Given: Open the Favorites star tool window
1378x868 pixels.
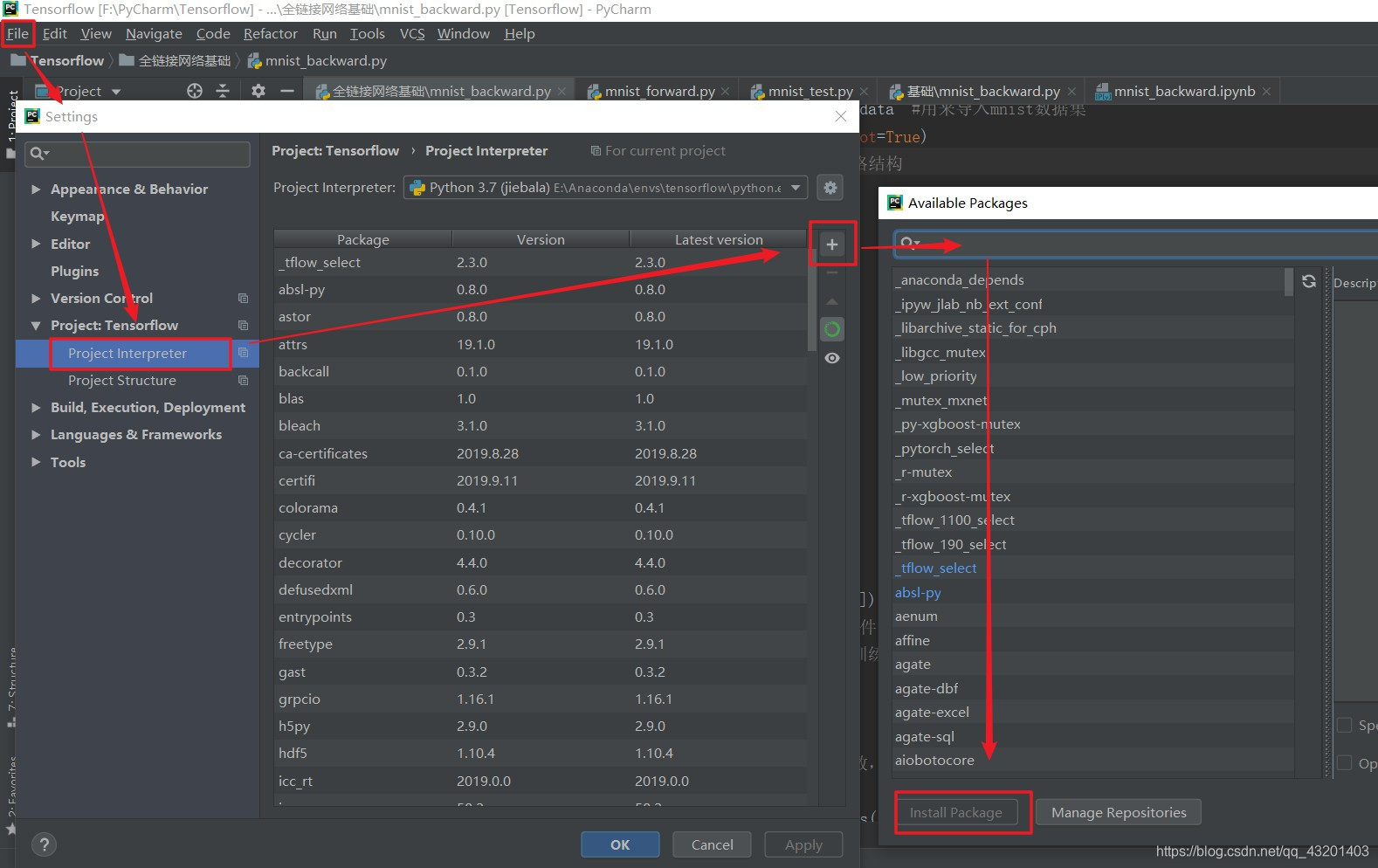Looking at the screenshot, I should (x=11, y=828).
